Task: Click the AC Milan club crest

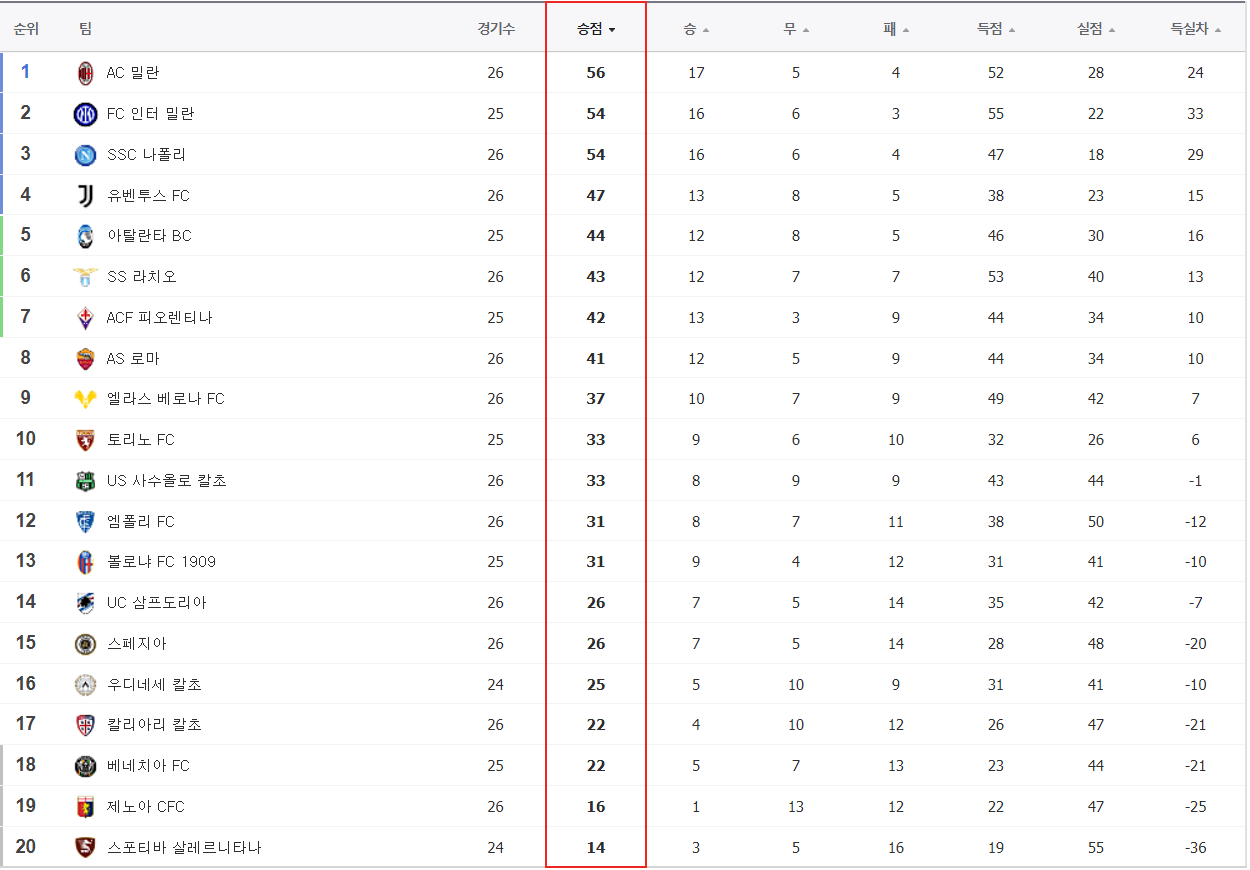Action: point(85,73)
